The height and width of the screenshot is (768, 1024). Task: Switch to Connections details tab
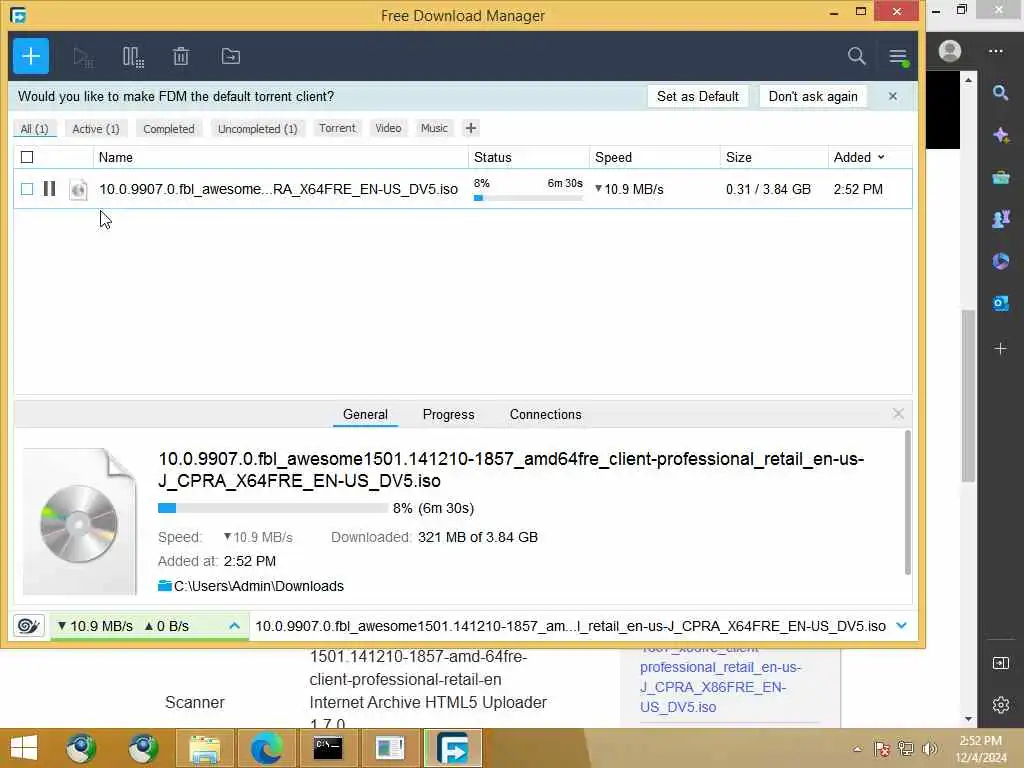(x=545, y=415)
